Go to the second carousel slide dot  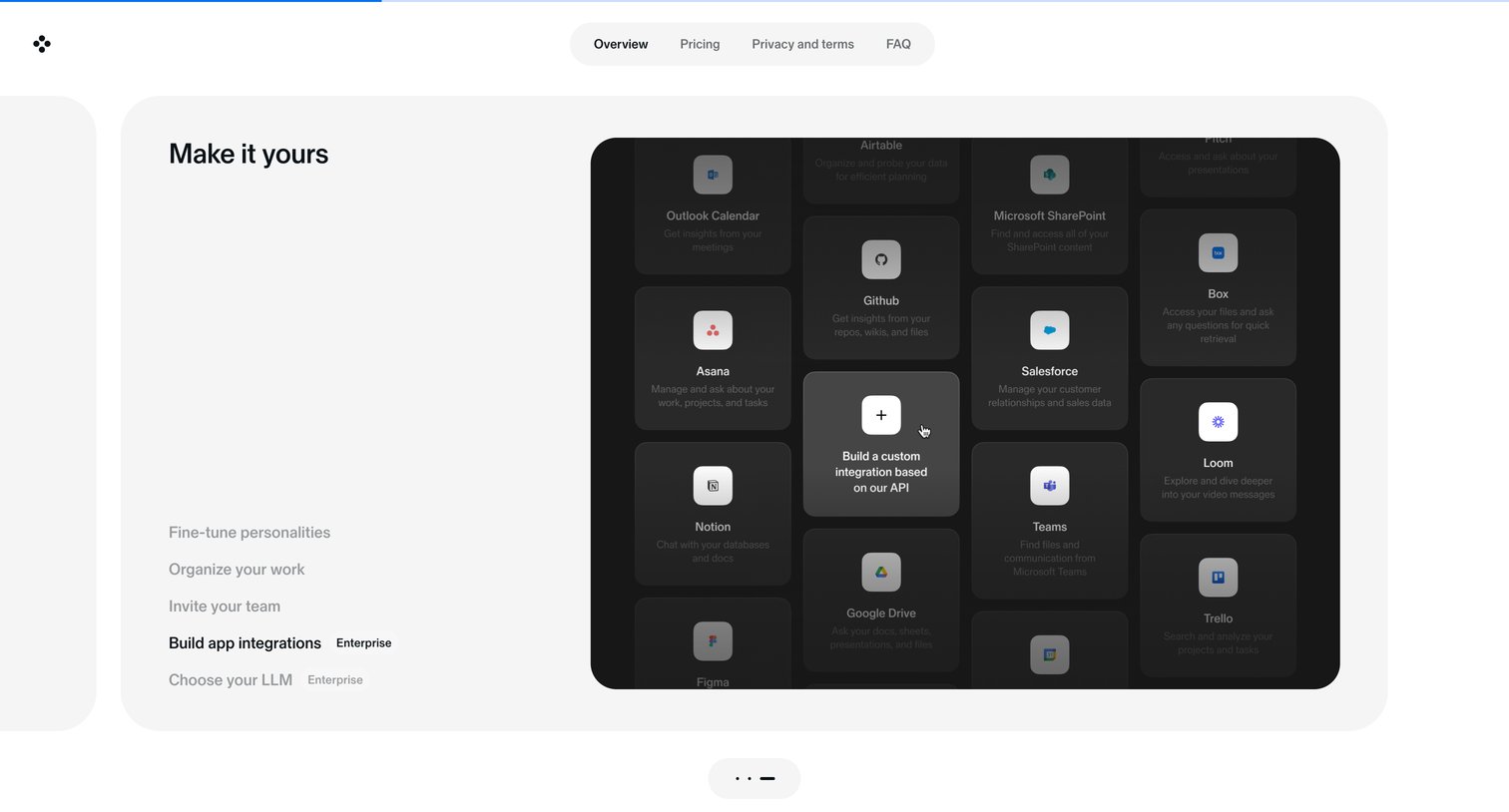click(750, 778)
